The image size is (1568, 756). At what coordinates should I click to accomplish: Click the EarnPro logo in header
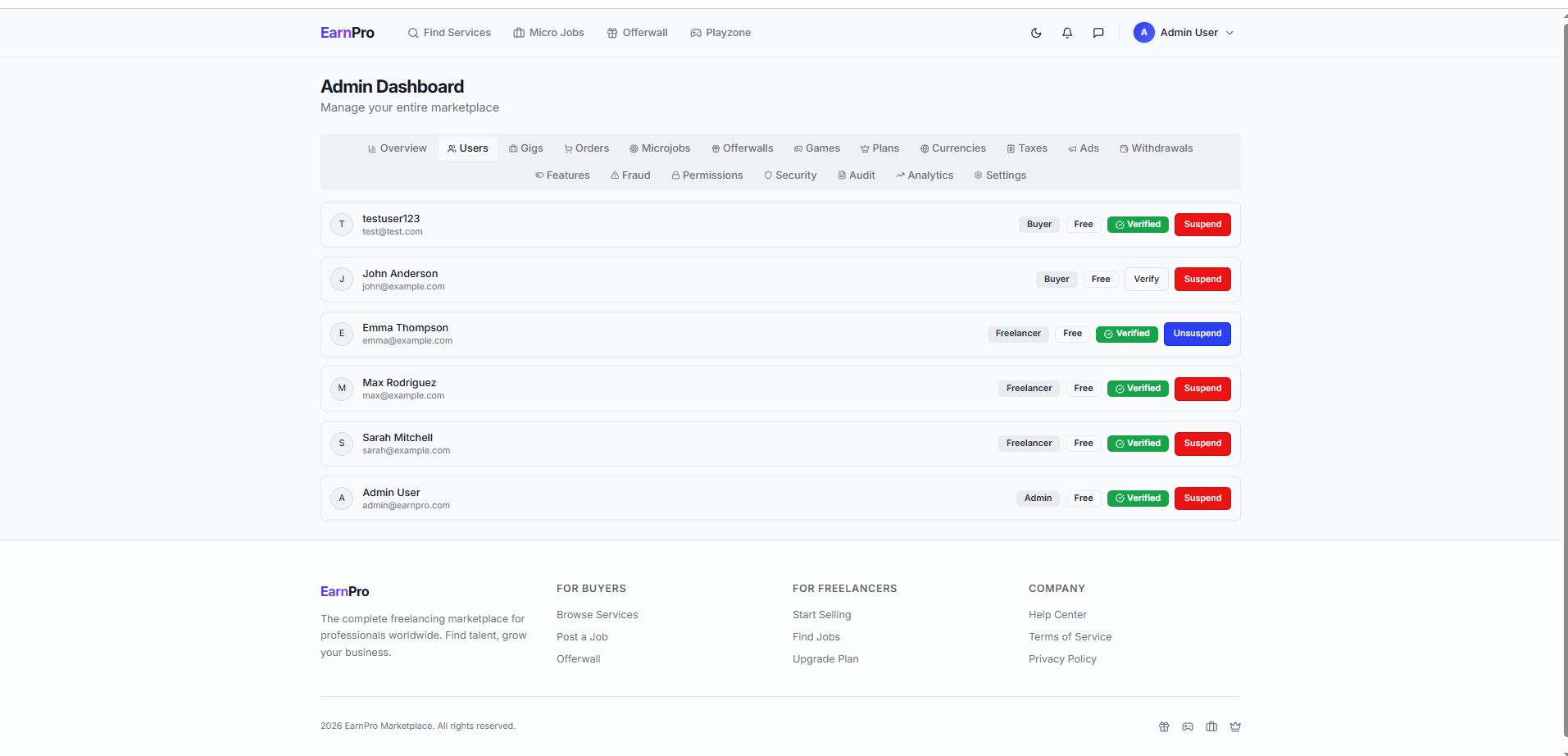(x=348, y=33)
